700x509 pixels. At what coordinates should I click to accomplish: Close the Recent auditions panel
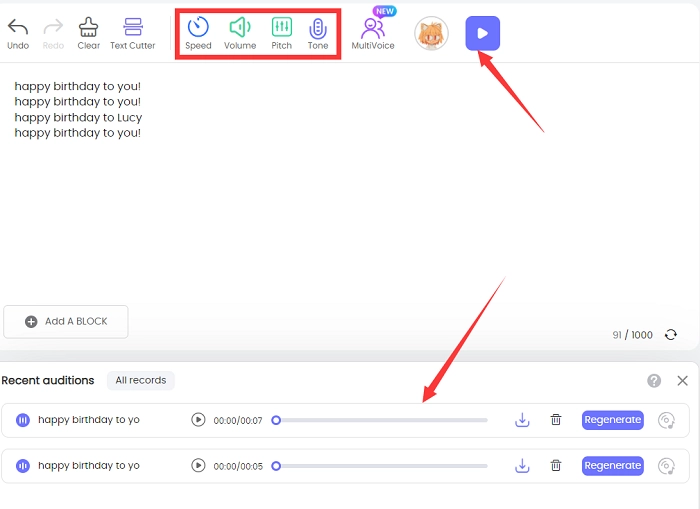[682, 381]
